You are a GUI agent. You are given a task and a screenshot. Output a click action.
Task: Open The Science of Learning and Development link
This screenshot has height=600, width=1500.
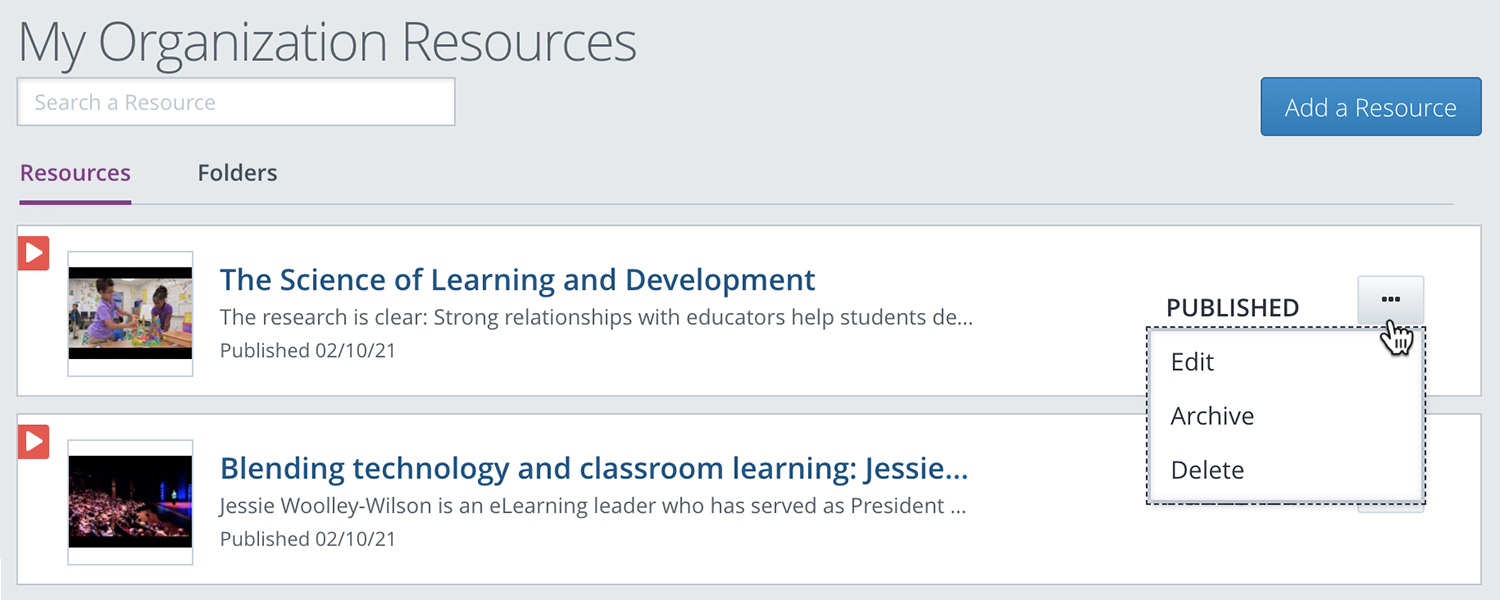[517, 280]
